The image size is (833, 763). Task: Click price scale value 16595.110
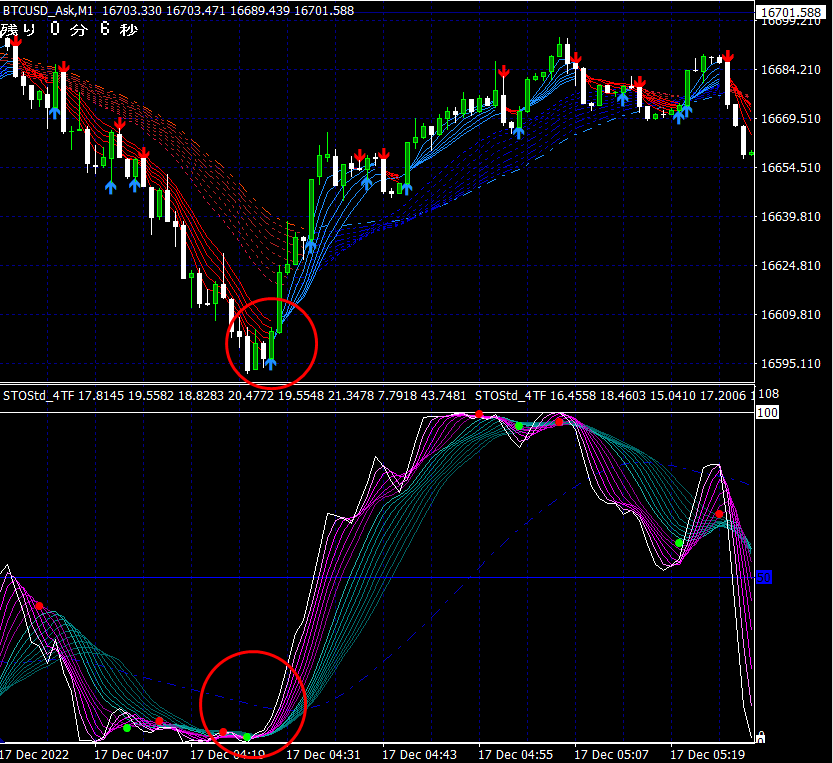tap(790, 363)
